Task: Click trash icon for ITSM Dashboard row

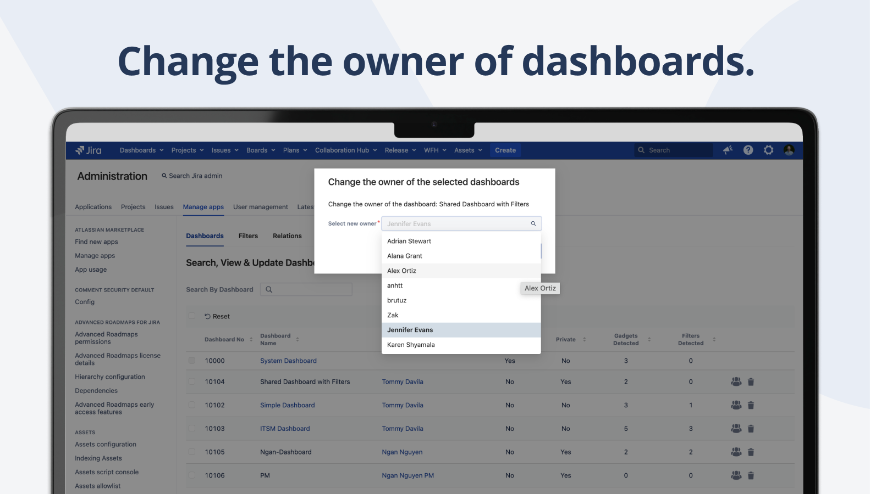Action: pyautogui.click(x=751, y=429)
